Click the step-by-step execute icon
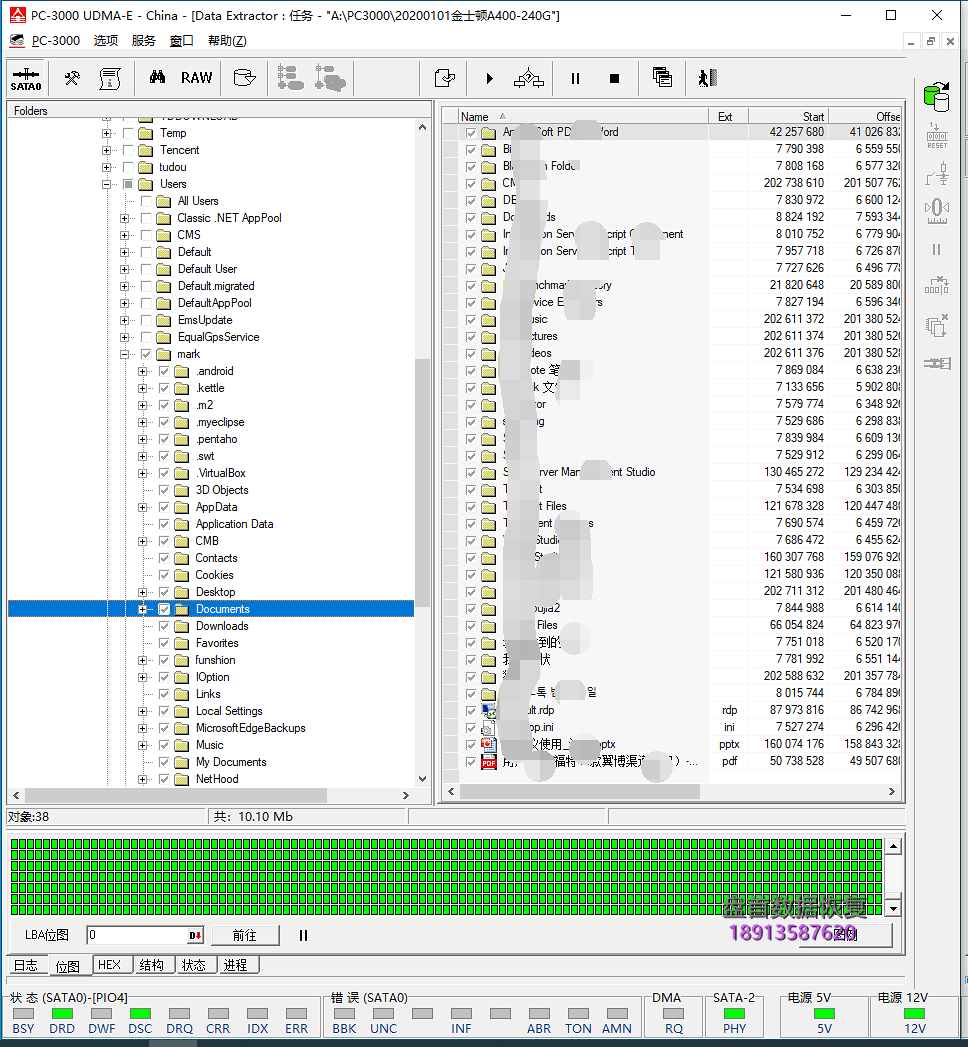Screen dimensions: 968x1047 coord(529,78)
